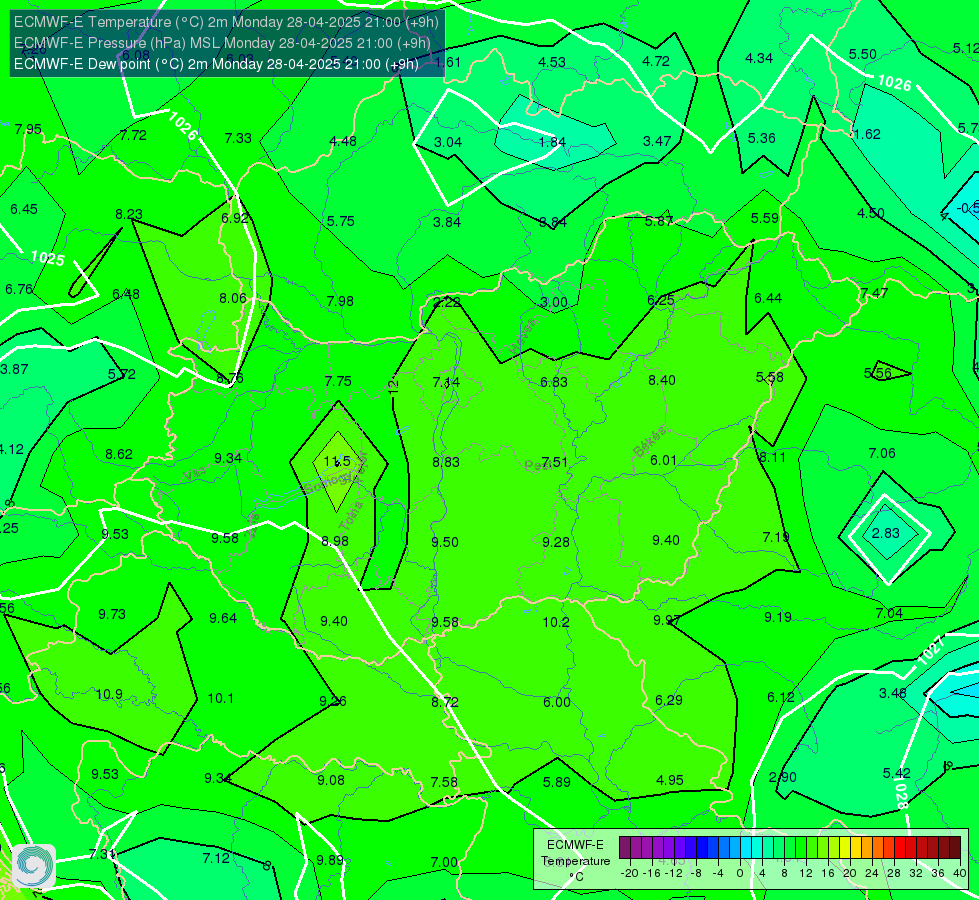Click the 1027 pressure isobar label
Image resolution: width=979 pixels, height=900 pixels.
pos(930,650)
